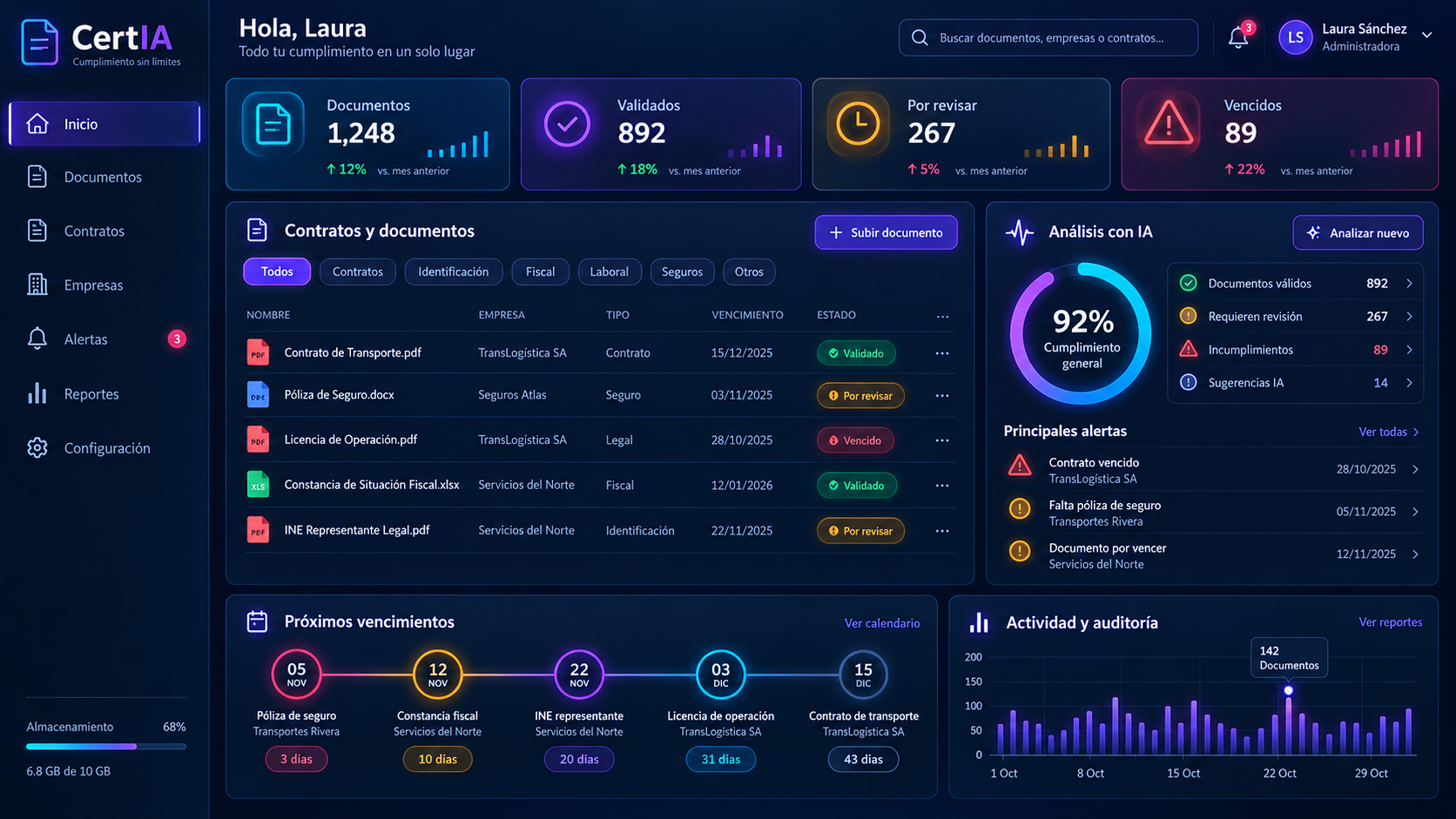Viewport: 1456px width, 819px height.
Task: Open the Contrato vencido alert chevron
Action: [x=1416, y=469]
